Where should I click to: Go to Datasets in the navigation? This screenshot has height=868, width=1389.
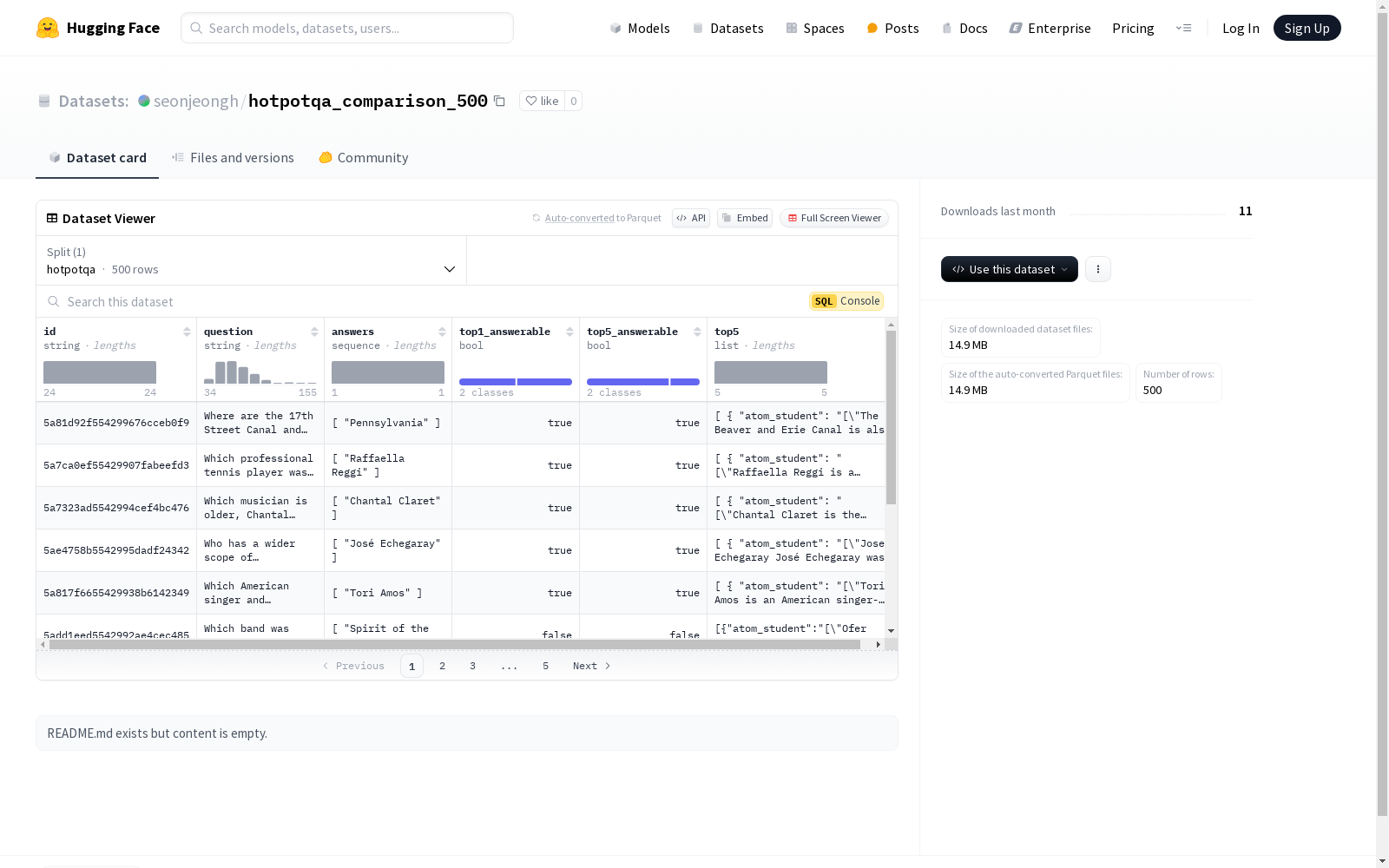pyautogui.click(x=727, y=28)
